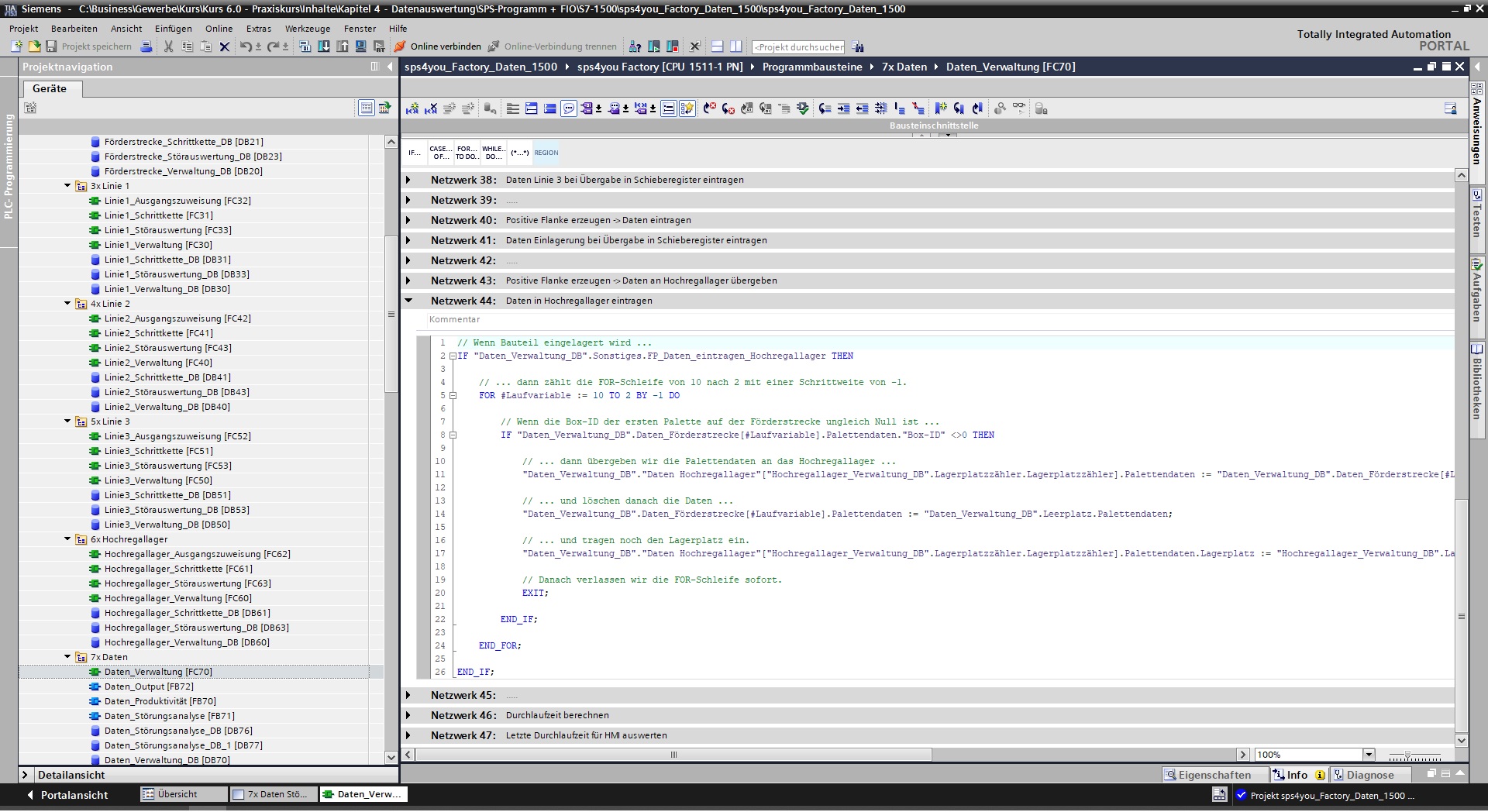Click split editor horizontally icon
1488x812 pixels.
718,46
